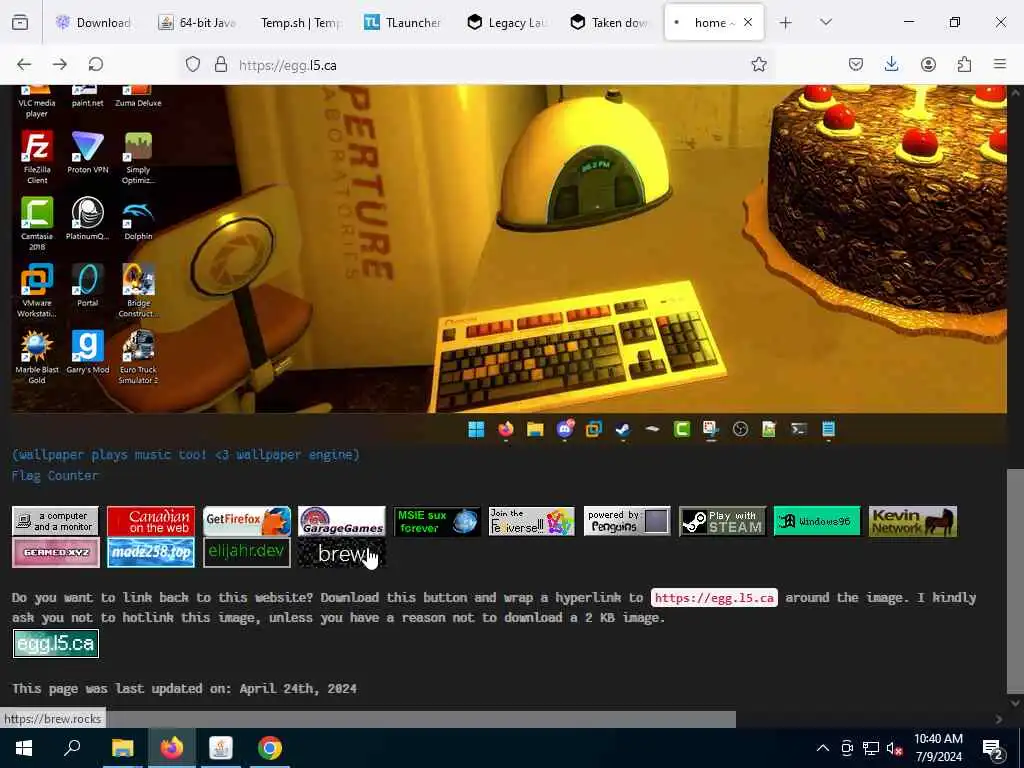Switch to the 64-bit Java tab
The height and width of the screenshot is (768, 1024).
[197, 23]
